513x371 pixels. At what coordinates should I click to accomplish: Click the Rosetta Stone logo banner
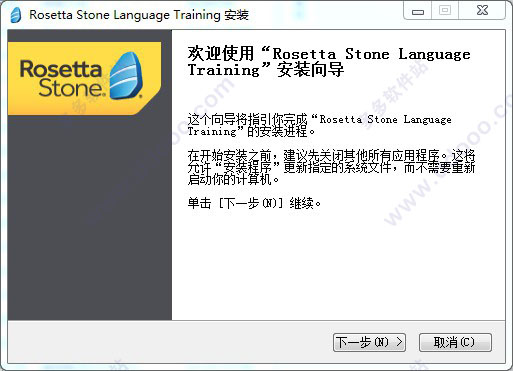coord(85,78)
